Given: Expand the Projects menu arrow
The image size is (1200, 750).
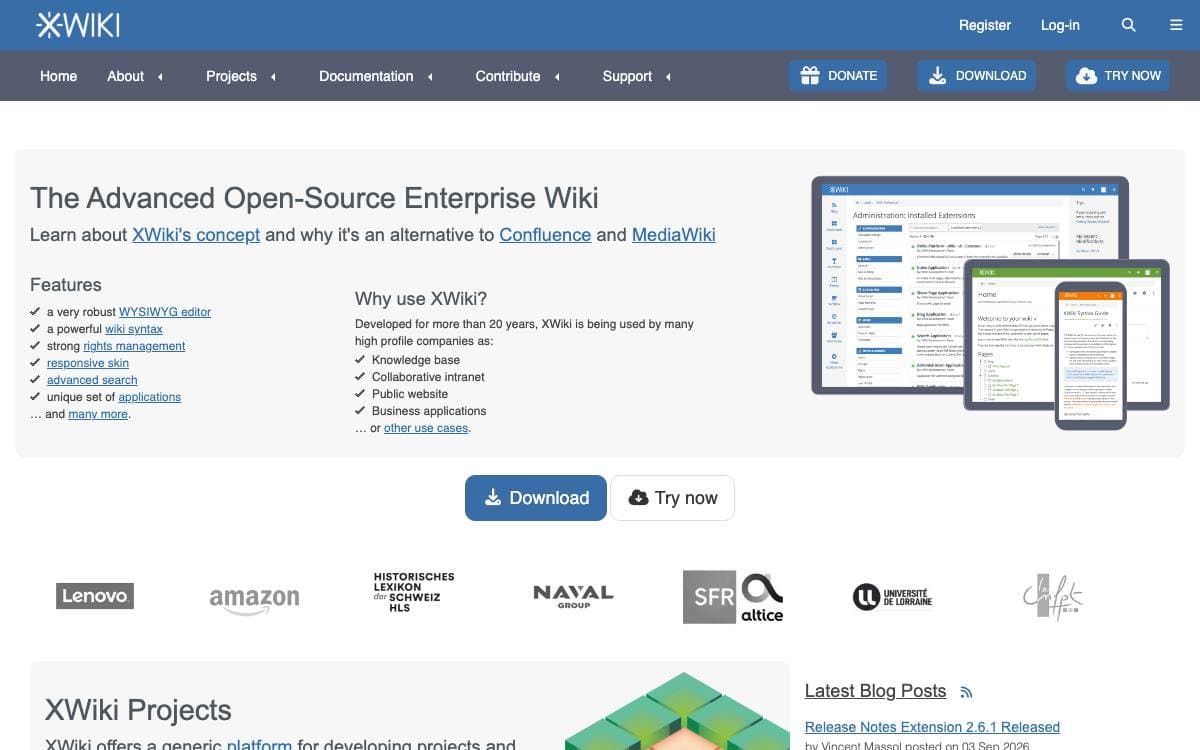Looking at the screenshot, I should (x=273, y=77).
